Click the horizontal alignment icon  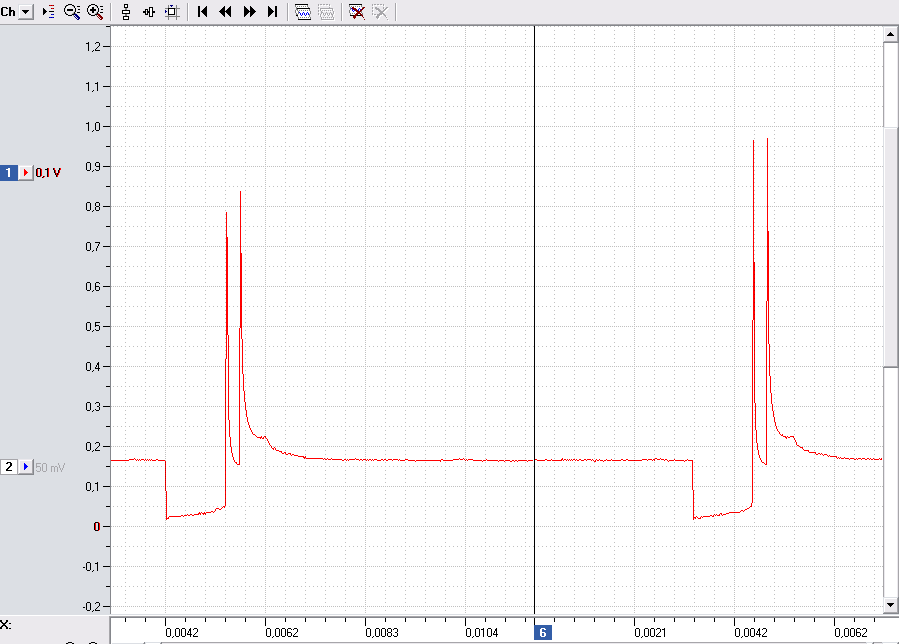tap(149, 11)
